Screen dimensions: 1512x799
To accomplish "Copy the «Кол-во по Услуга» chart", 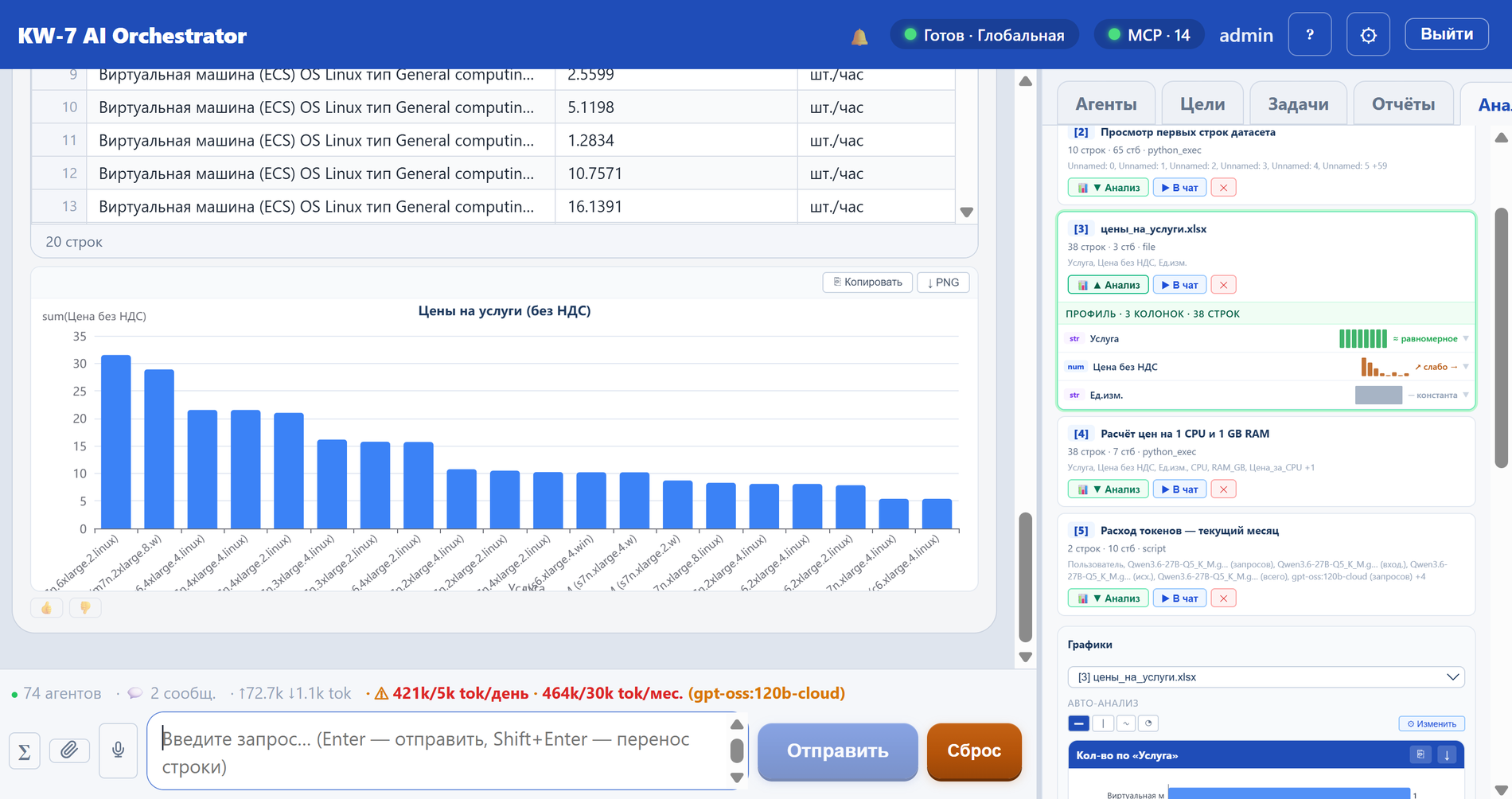I will tap(1420, 754).
